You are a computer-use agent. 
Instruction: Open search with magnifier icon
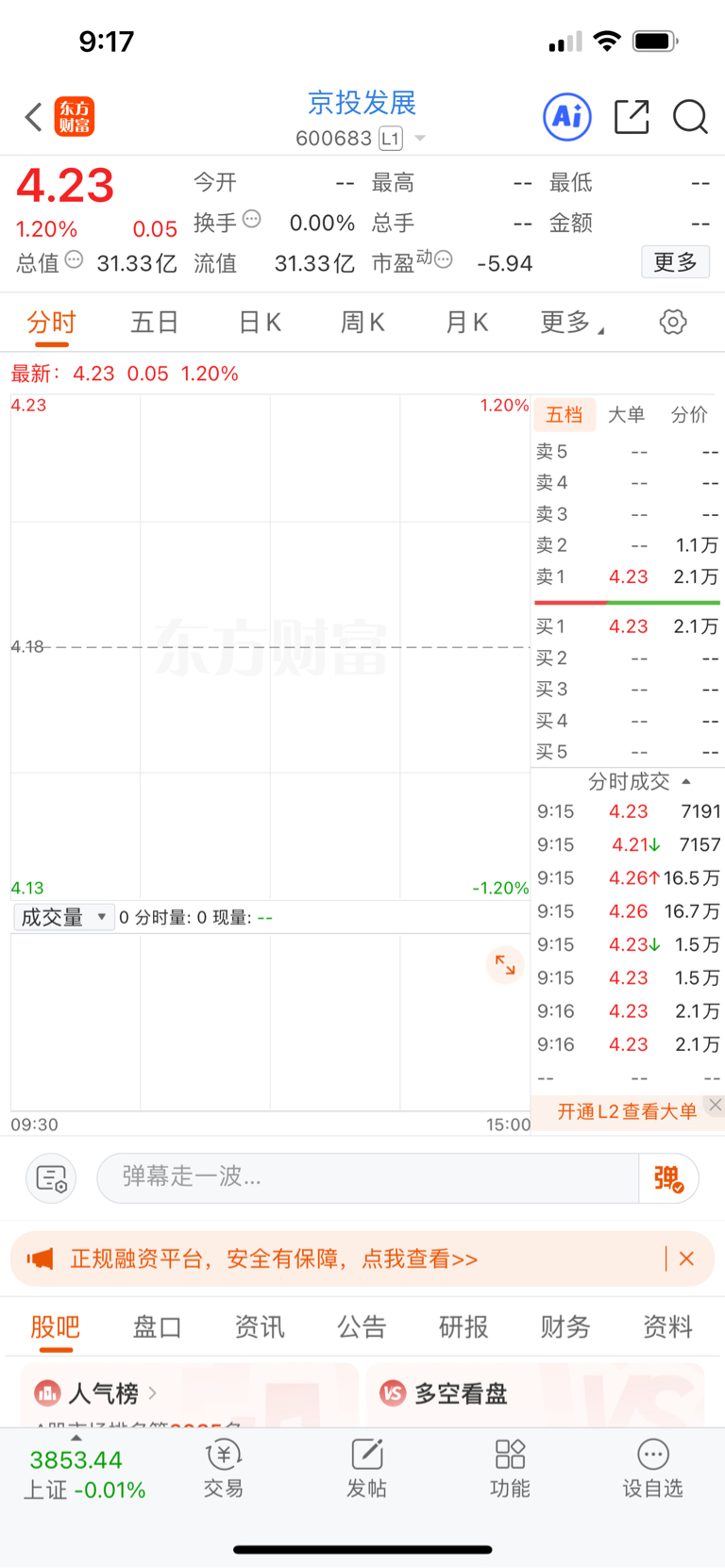tap(690, 117)
